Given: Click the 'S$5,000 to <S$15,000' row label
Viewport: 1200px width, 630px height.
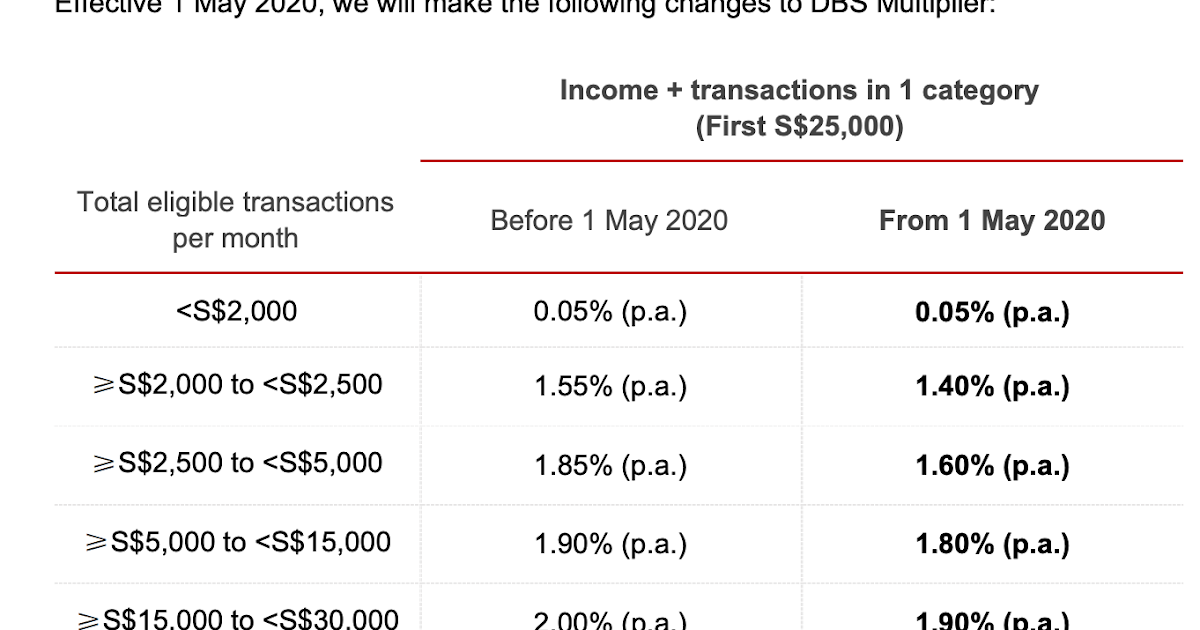Looking at the screenshot, I should coord(238,542).
